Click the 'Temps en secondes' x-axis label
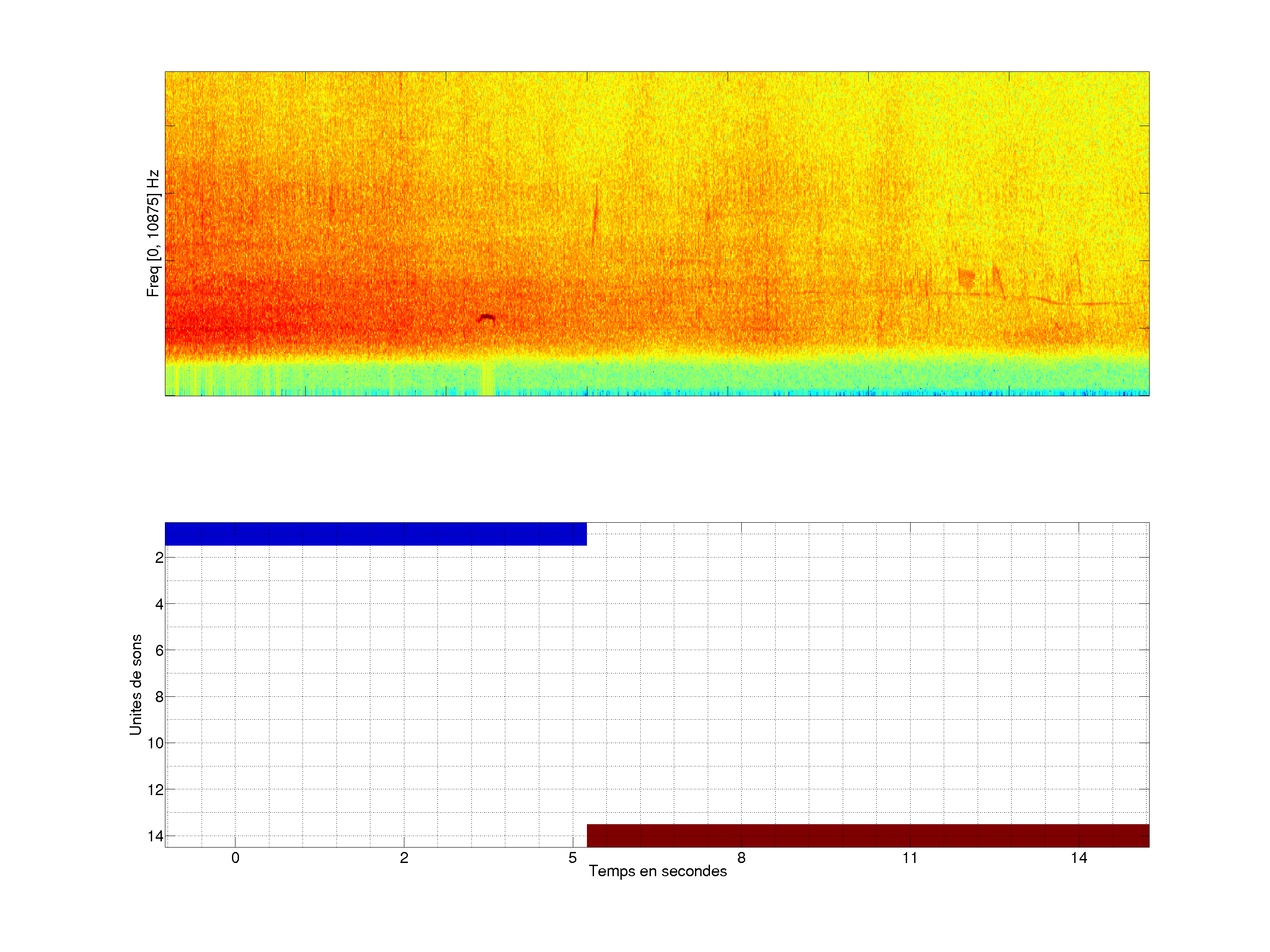1270x952 pixels. click(x=657, y=871)
